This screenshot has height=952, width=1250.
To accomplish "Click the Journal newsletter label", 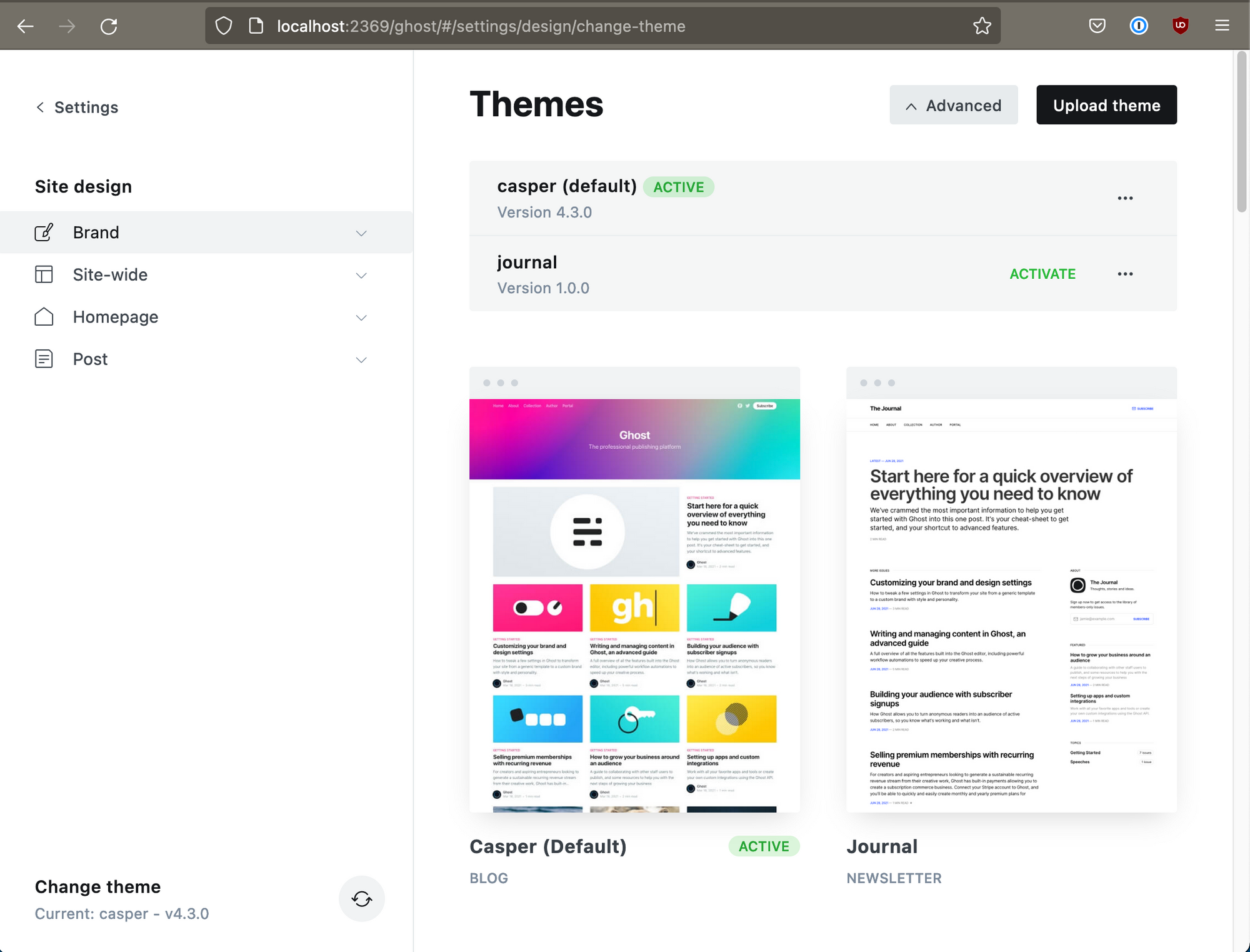I will pos(894,878).
